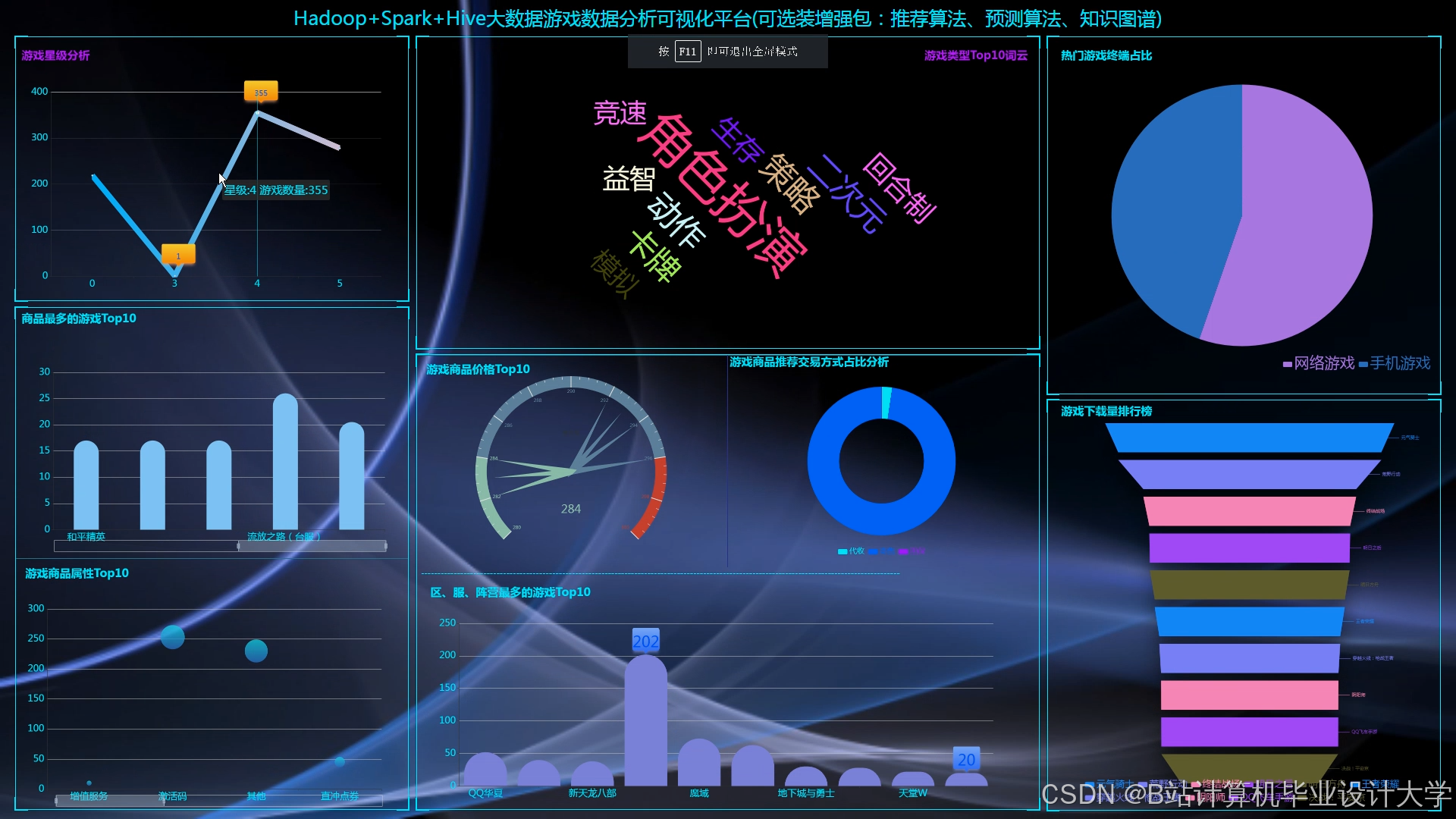Click the F11 key hint in fullscreen notice
The width and height of the screenshot is (1456, 819).
687,52
